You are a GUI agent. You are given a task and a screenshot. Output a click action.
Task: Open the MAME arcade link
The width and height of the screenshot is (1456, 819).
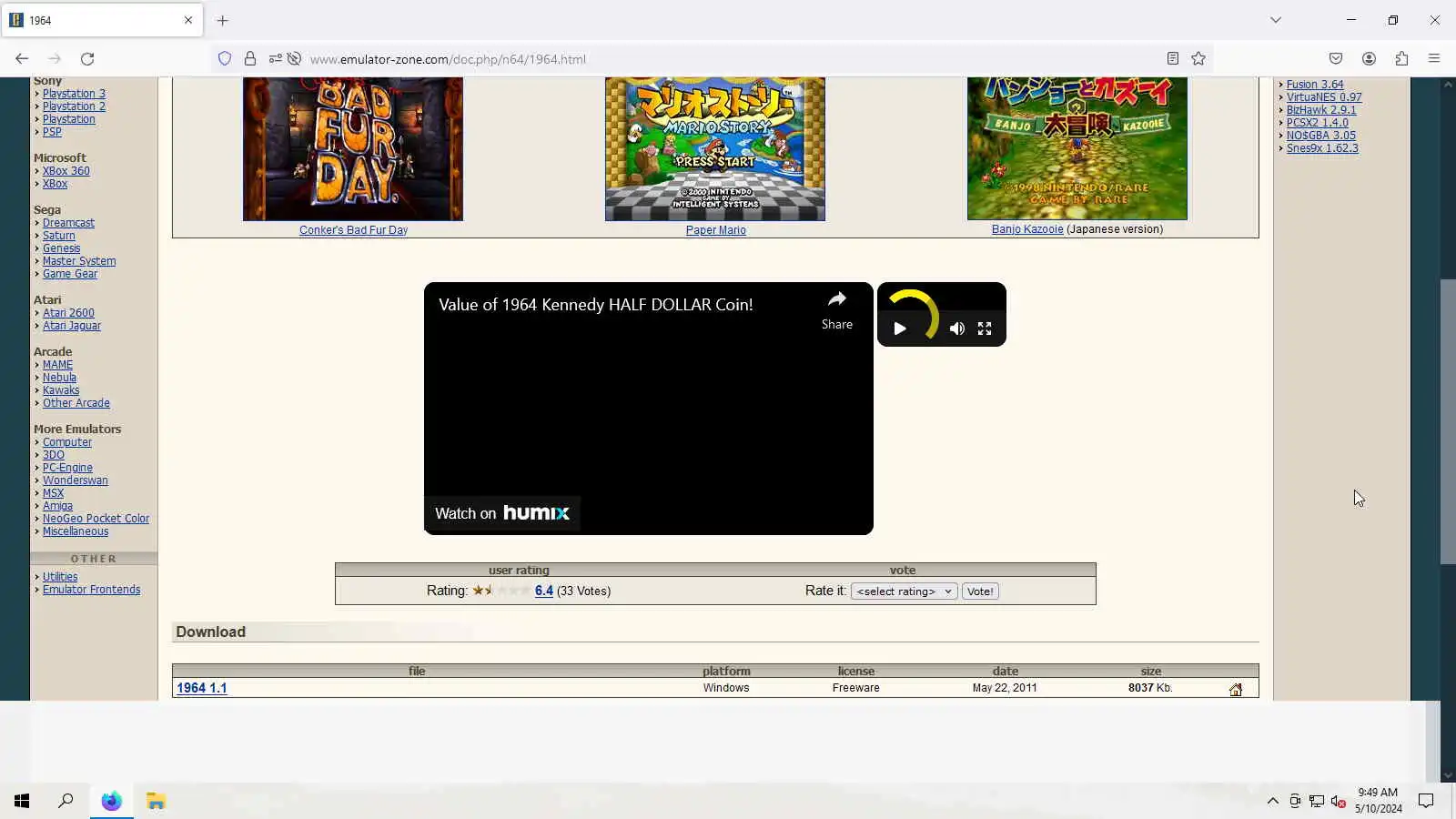coord(57,365)
